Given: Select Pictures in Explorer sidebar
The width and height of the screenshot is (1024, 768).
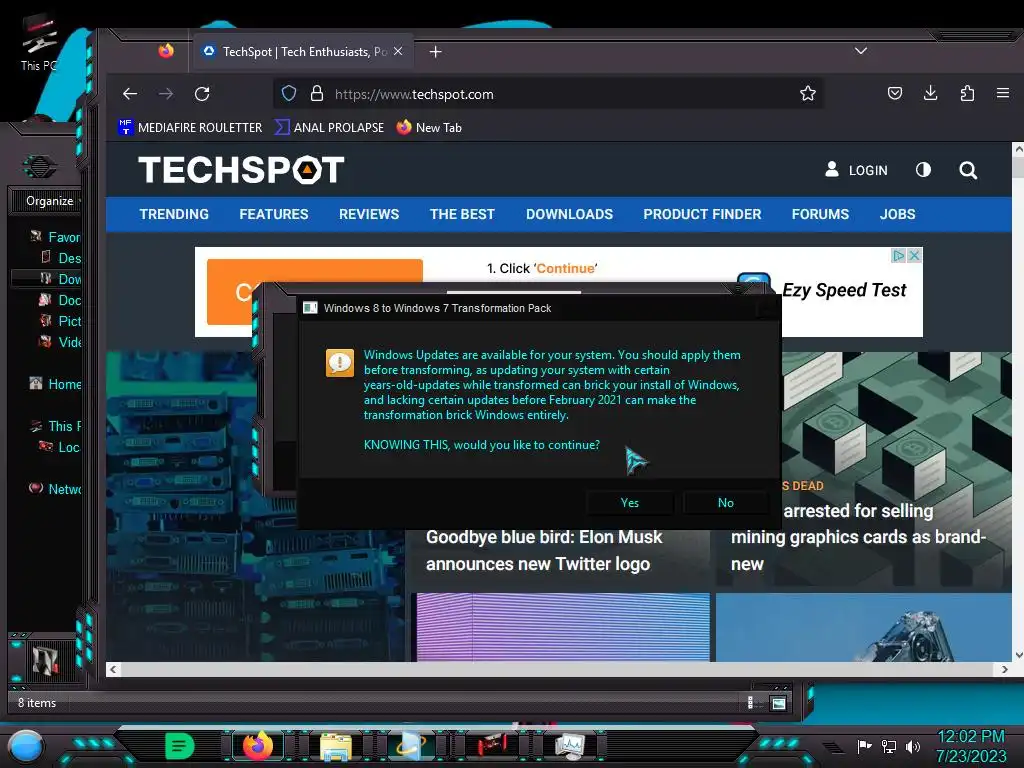Looking at the screenshot, I should (61, 321).
